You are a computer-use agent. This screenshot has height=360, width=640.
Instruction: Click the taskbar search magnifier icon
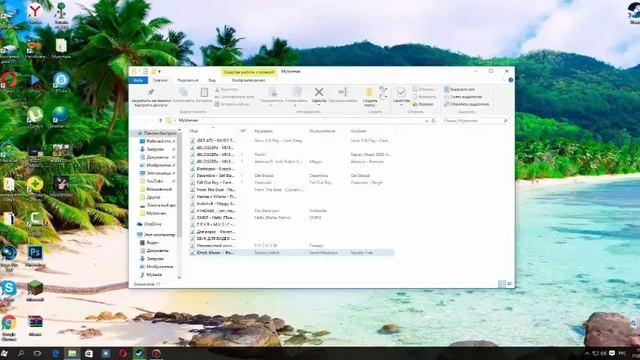coord(21,353)
